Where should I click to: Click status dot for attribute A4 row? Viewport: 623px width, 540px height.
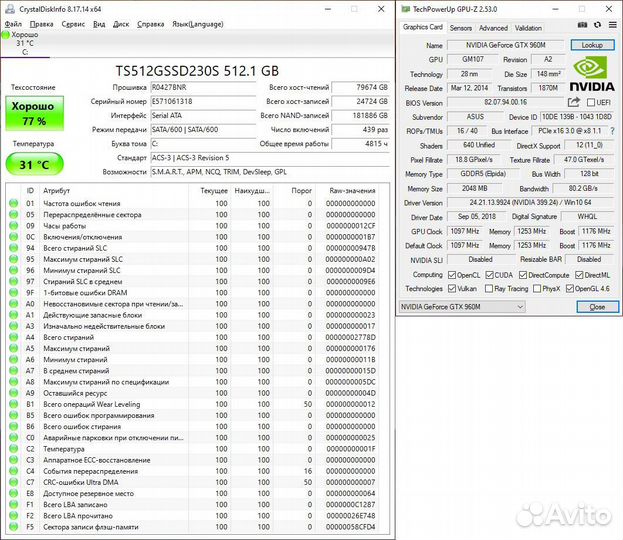pos(14,337)
